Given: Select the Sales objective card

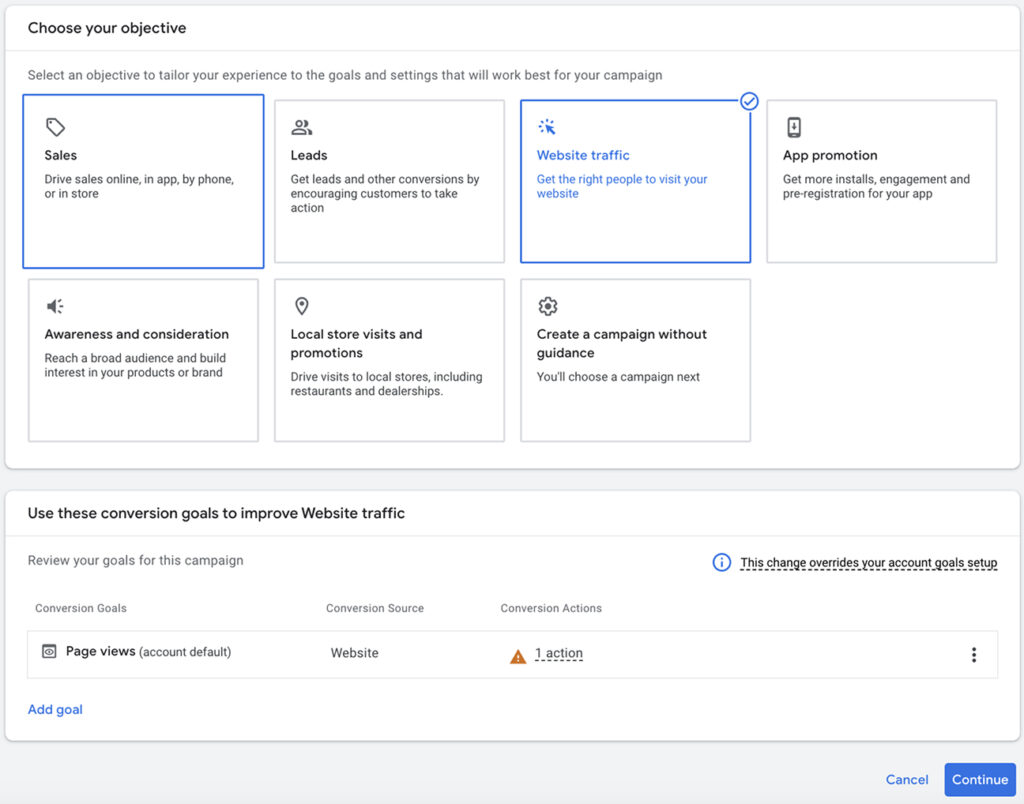Looking at the screenshot, I should pyautogui.click(x=143, y=182).
